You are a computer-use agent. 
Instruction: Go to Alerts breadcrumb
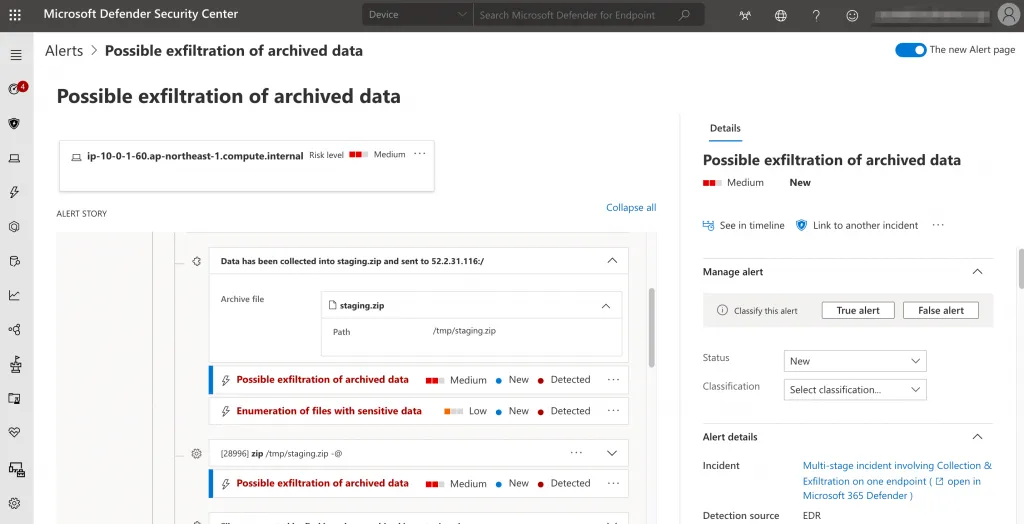pyautogui.click(x=64, y=51)
